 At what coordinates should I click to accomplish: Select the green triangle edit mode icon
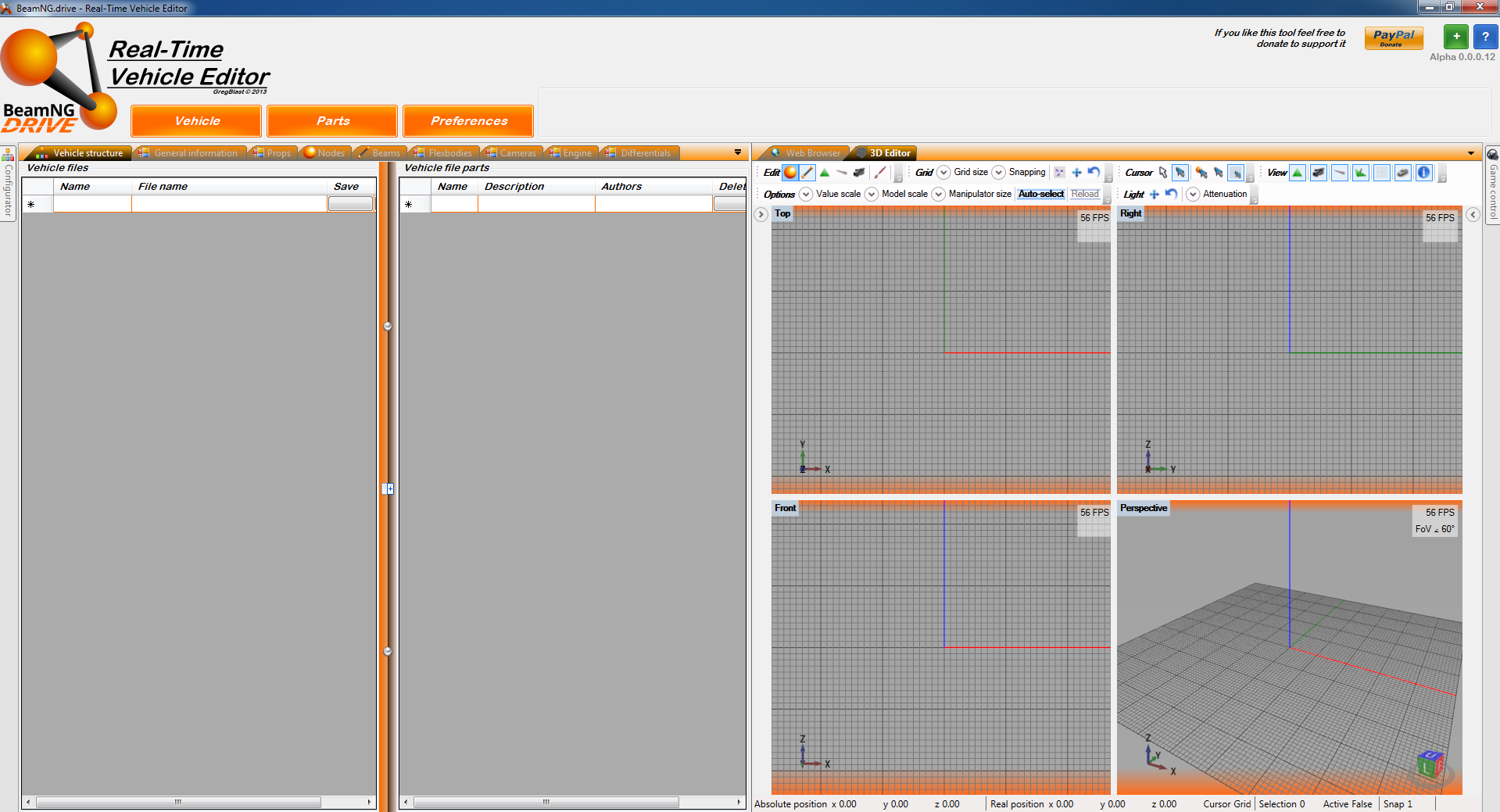825,173
